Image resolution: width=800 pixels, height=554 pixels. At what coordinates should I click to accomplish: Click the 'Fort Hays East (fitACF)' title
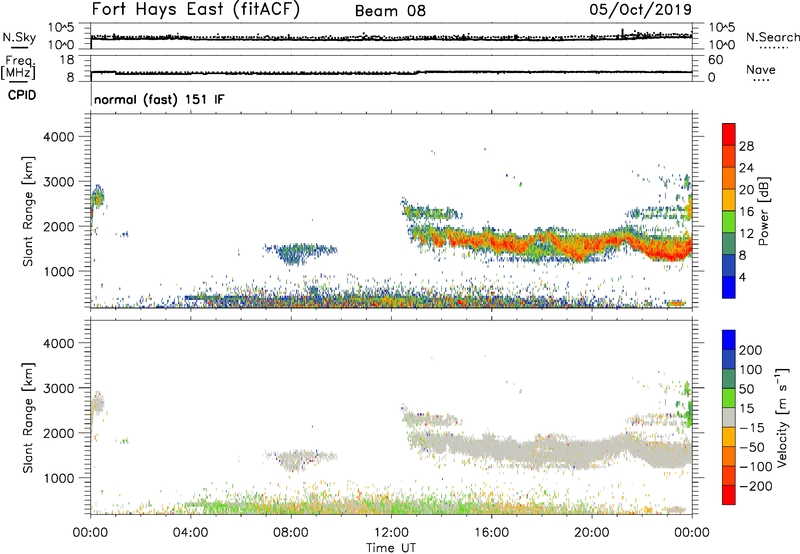[195, 9]
